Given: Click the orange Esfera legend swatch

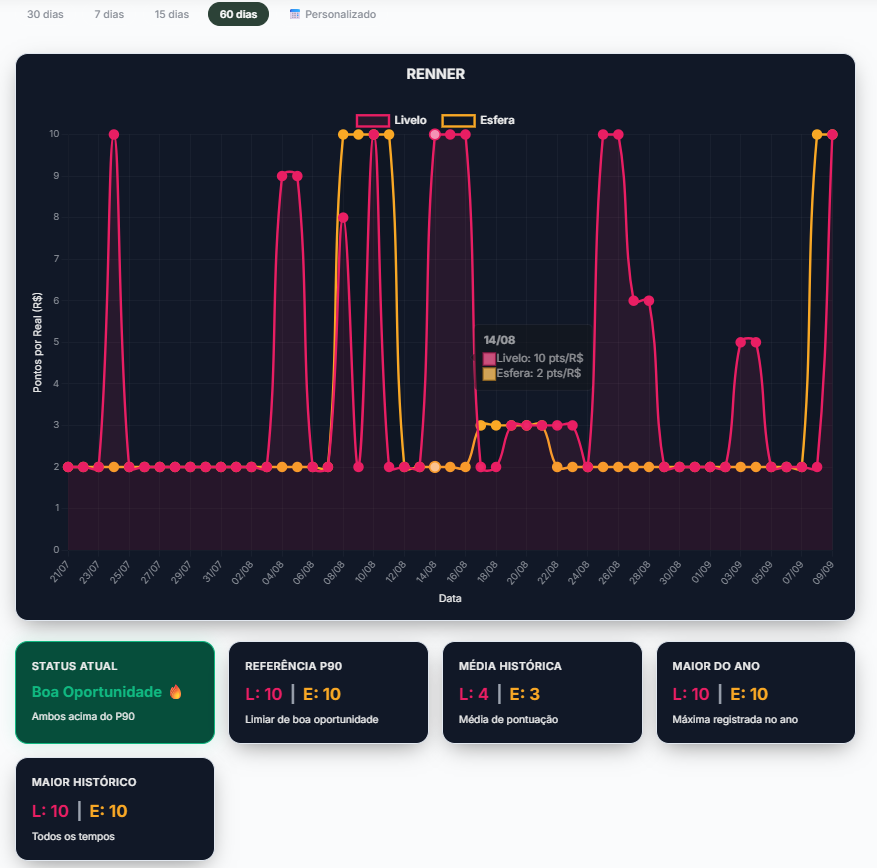Looking at the screenshot, I should pos(459,120).
